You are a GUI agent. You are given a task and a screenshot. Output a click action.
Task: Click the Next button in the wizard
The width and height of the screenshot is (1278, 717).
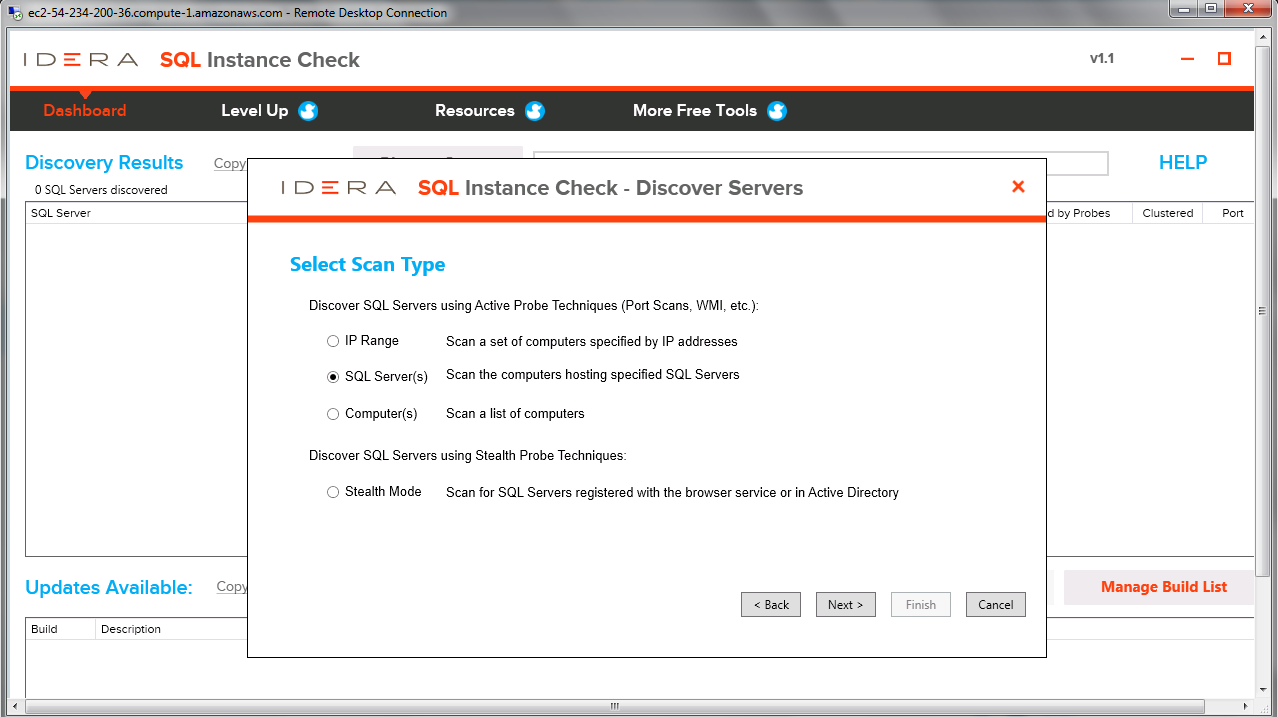845,604
